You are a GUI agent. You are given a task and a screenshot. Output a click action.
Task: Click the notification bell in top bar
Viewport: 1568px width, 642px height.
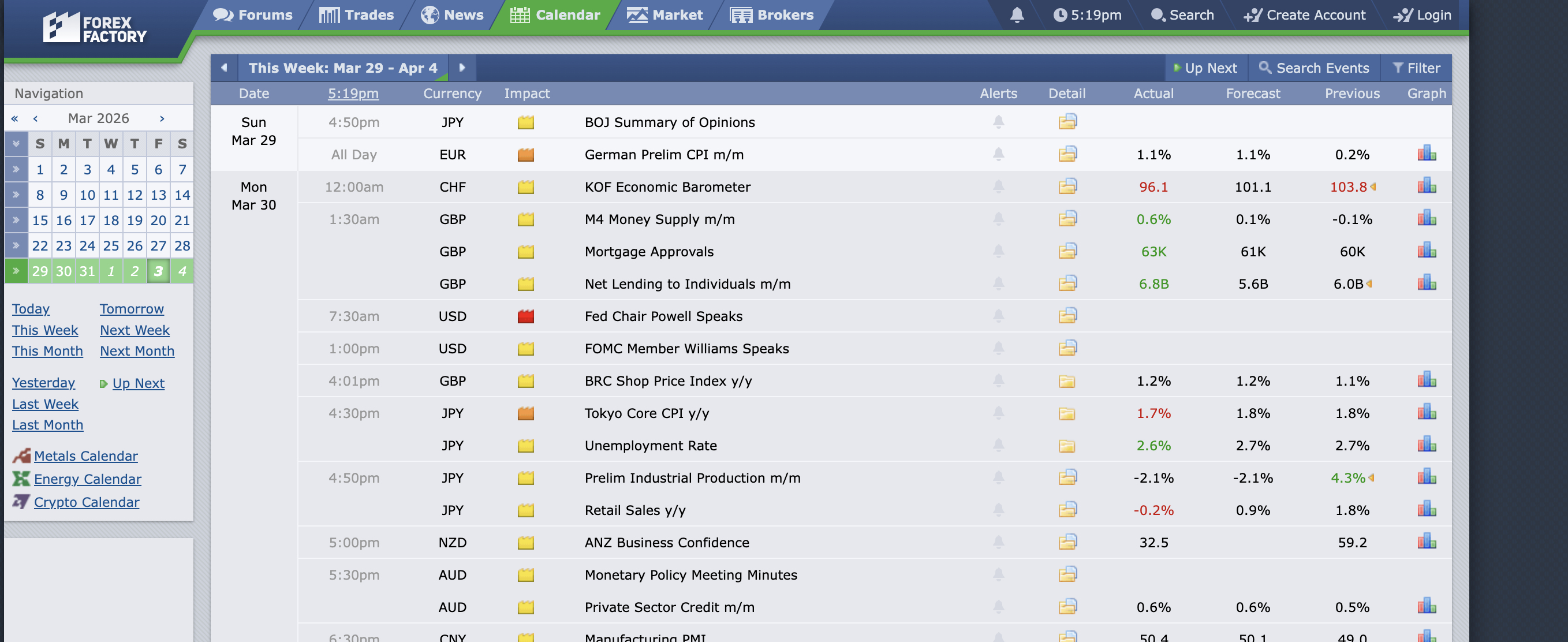click(1017, 15)
